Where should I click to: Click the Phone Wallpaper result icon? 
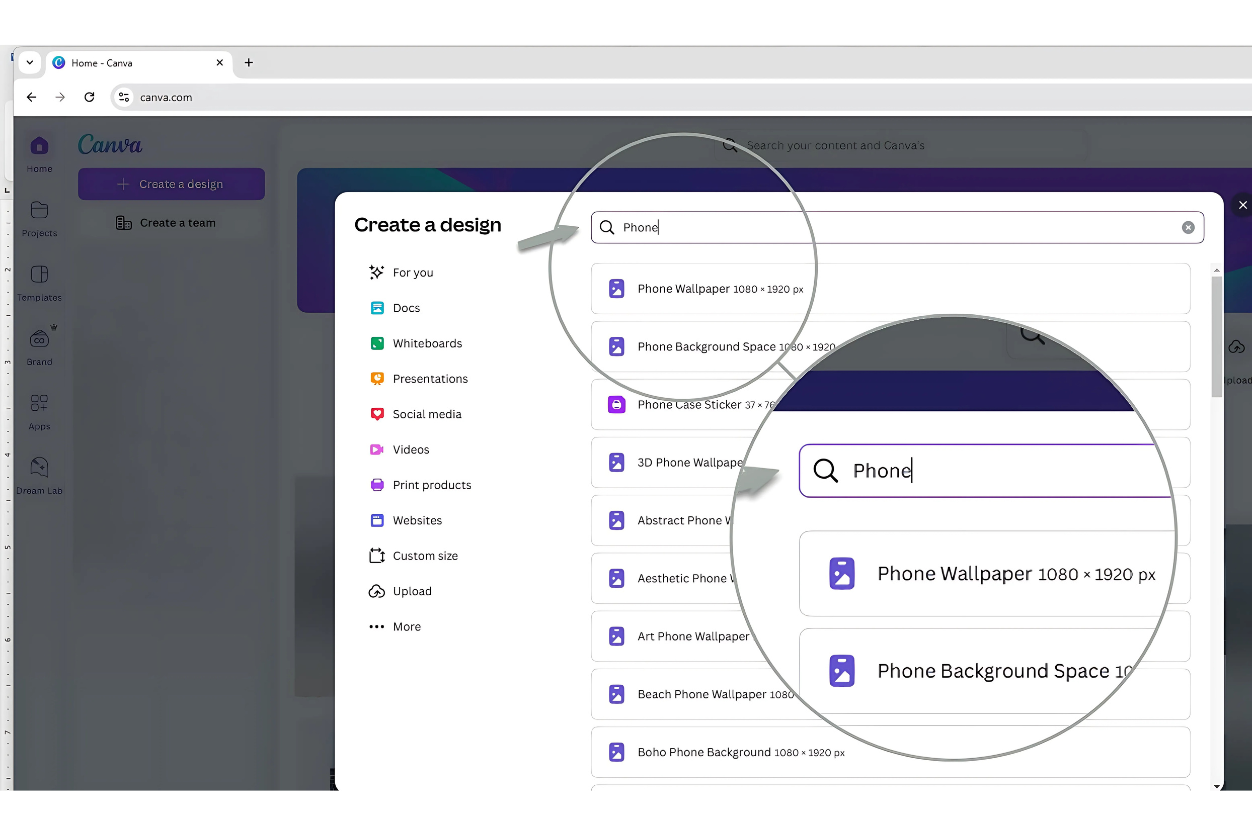617,289
